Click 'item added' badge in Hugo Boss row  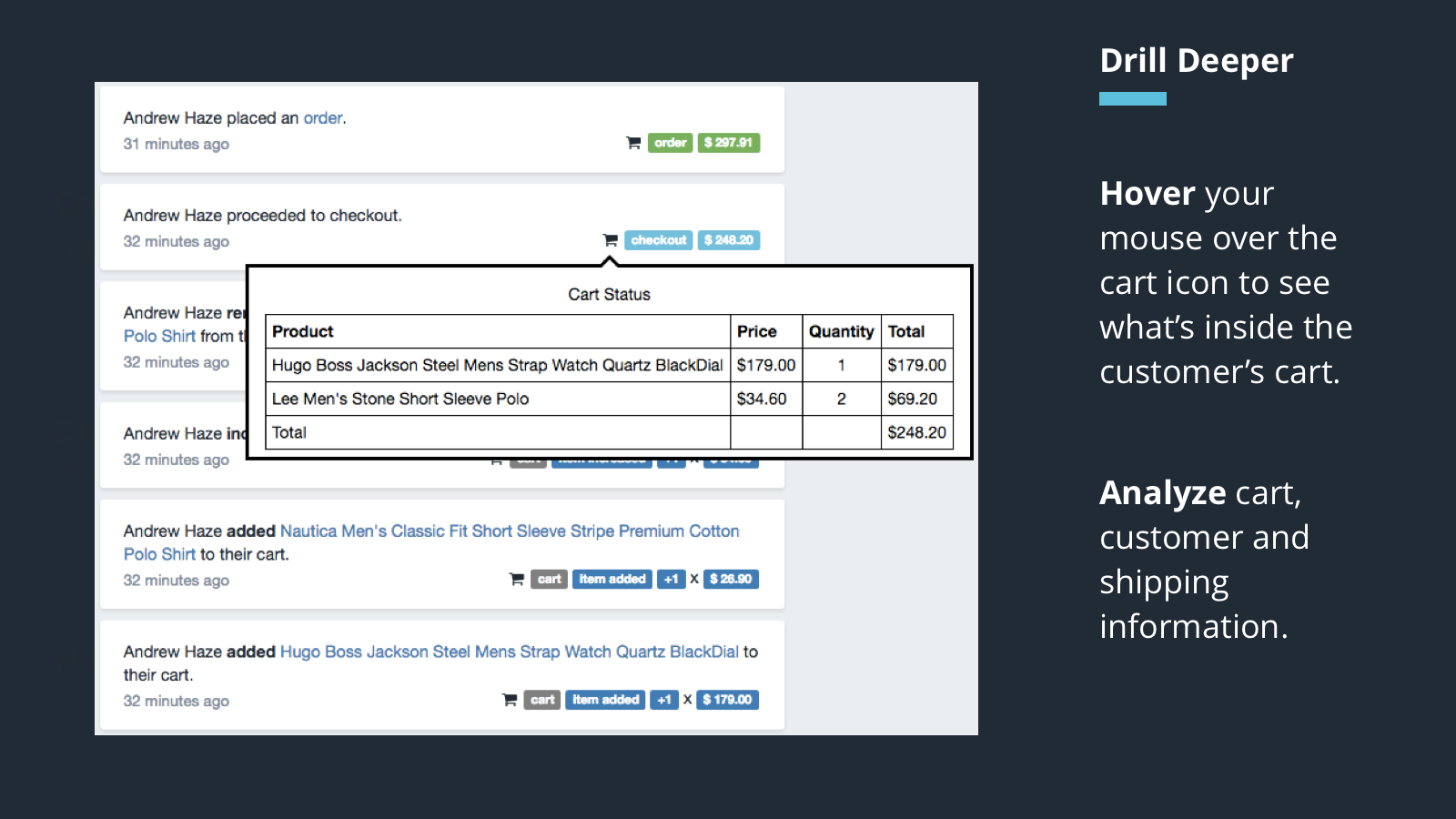[606, 700]
